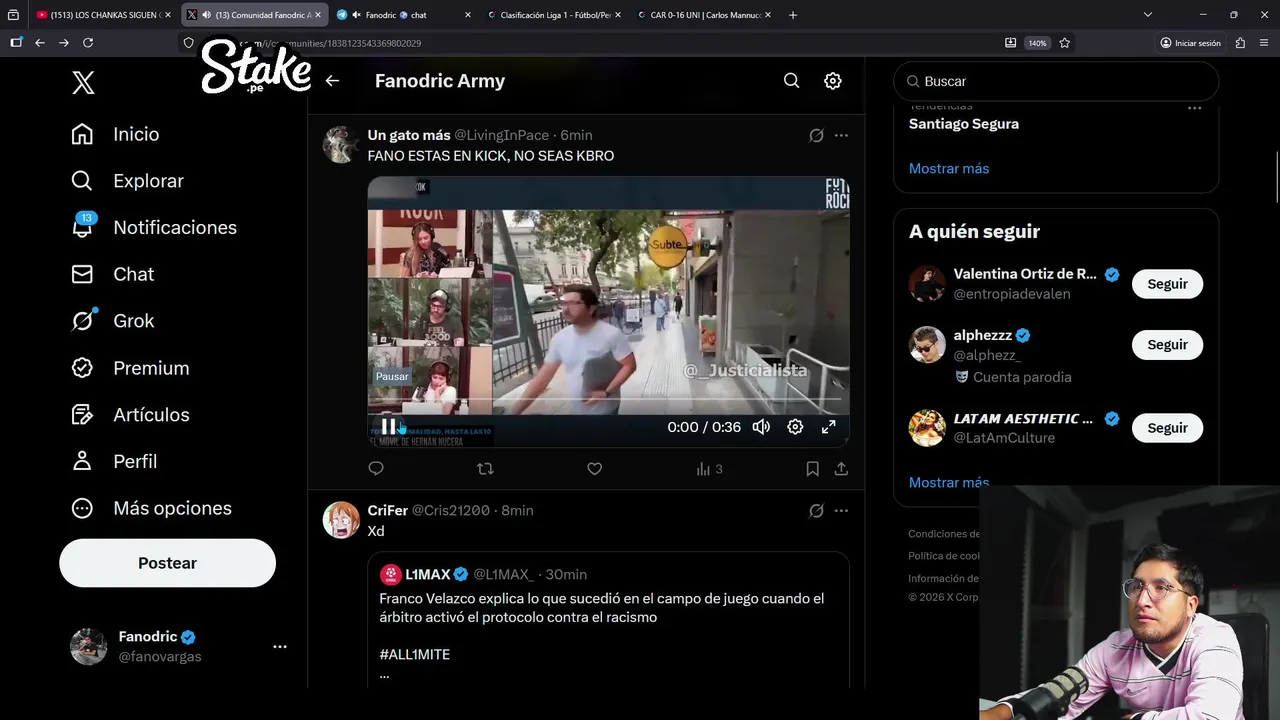Open quoted L1MAX post
Screen dimensions: 1280x720
(x=608, y=620)
